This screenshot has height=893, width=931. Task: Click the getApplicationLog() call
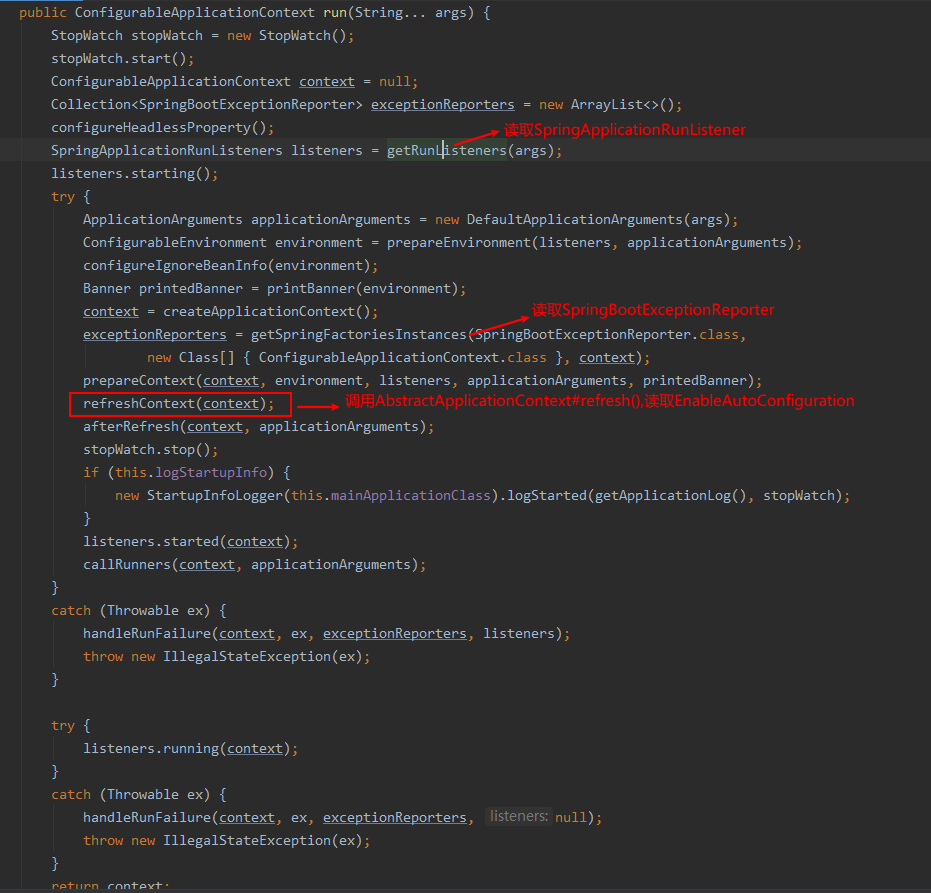(670, 496)
